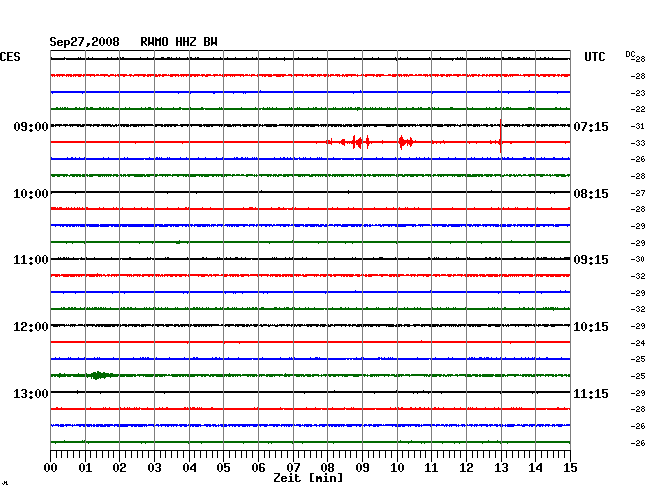Click the 07:15 UTC time label
The width and height of the screenshot is (650, 494).
click(x=591, y=126)
